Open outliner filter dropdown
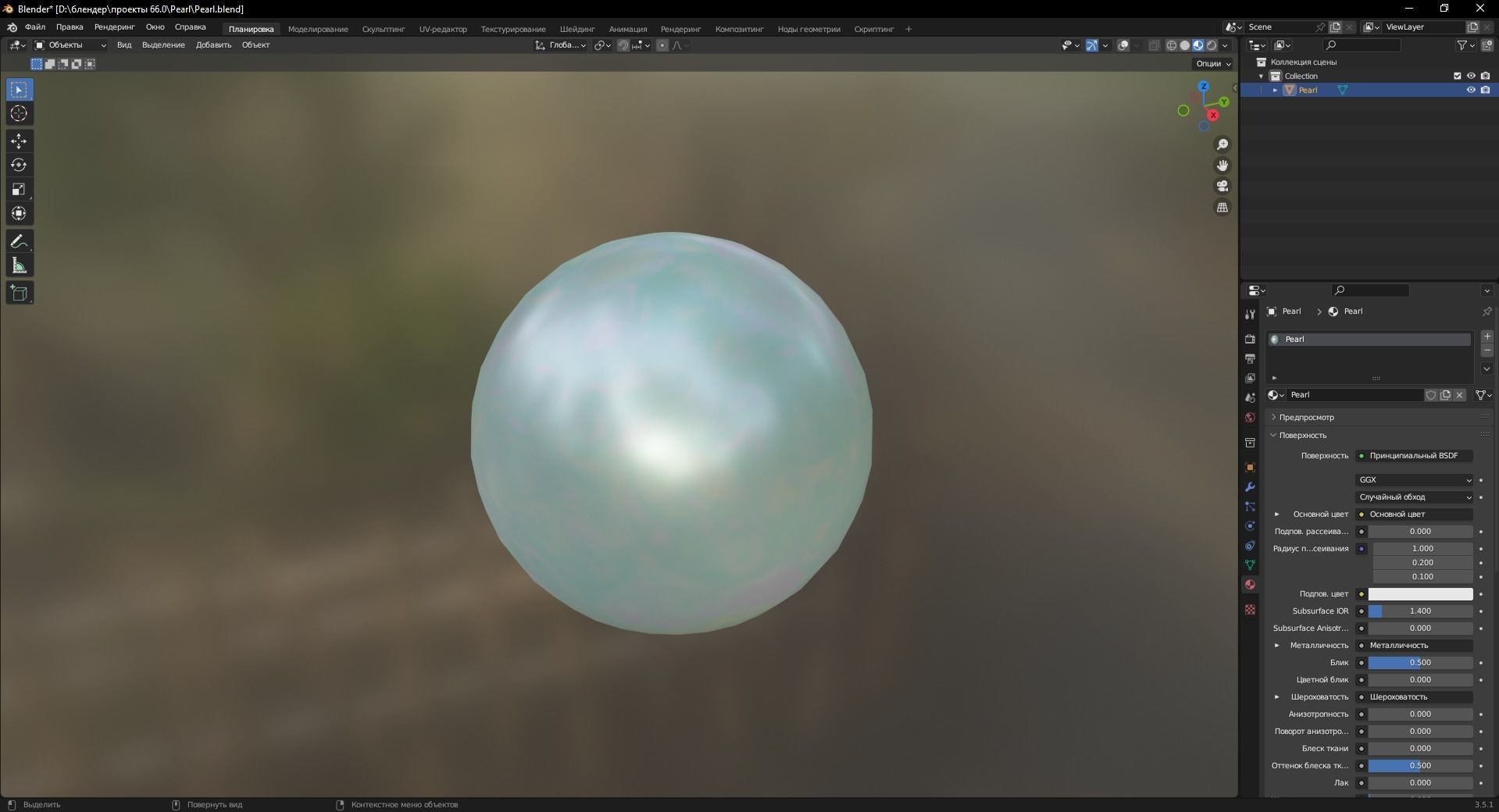Screen dimensions: 1499x812 pyautogui.click(x=1466, y=45)
